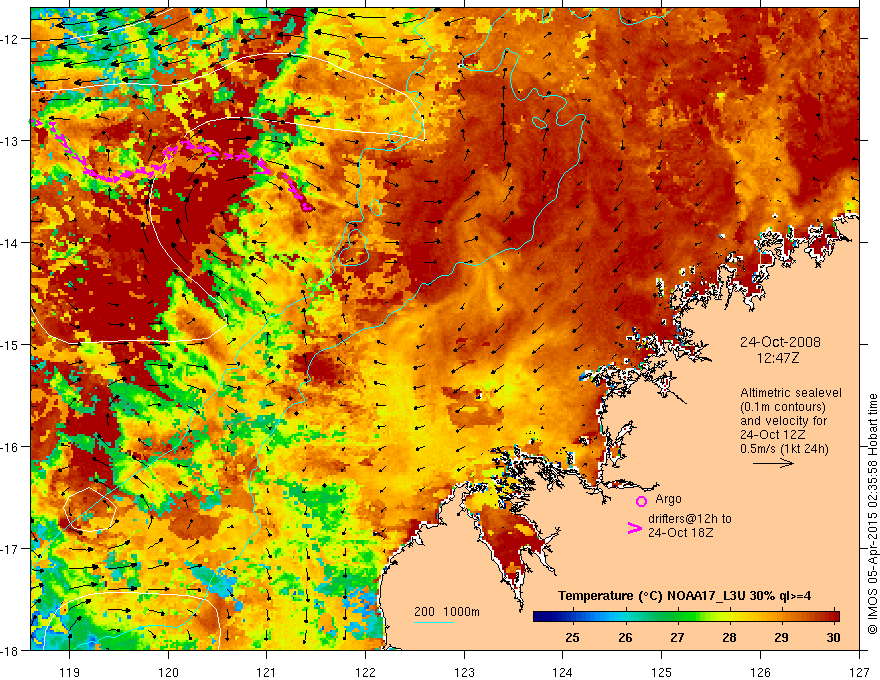Click the latitude axis label '-15'
This screenshot has height=680, width=880.
click(11, 344)
